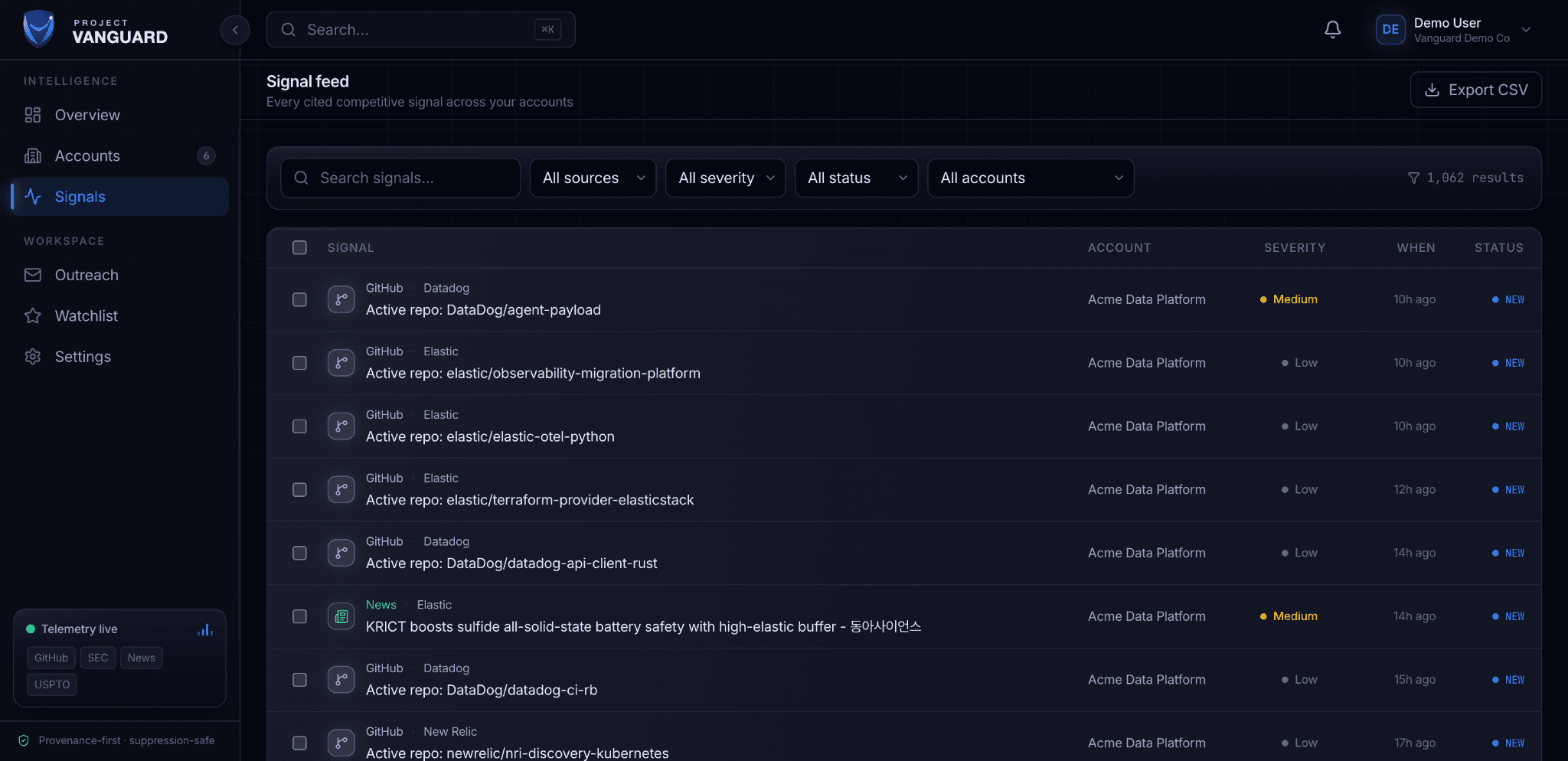Click the Project Vanguard shield logo
This screenshot has height=761, width=1568.
coord(38,29)
